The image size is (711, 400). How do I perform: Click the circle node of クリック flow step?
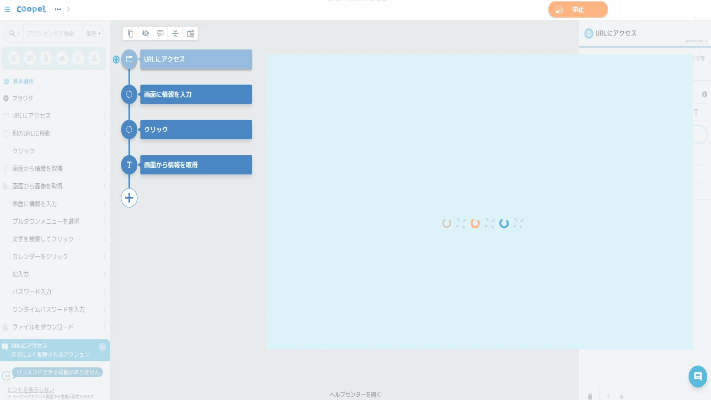click(129, 130)
